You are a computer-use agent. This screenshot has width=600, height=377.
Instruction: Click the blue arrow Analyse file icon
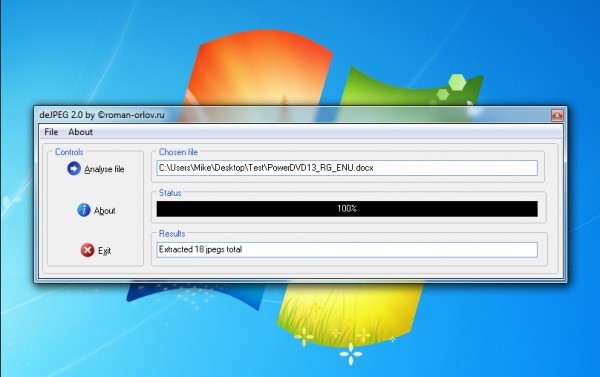[x=74, y=168]
